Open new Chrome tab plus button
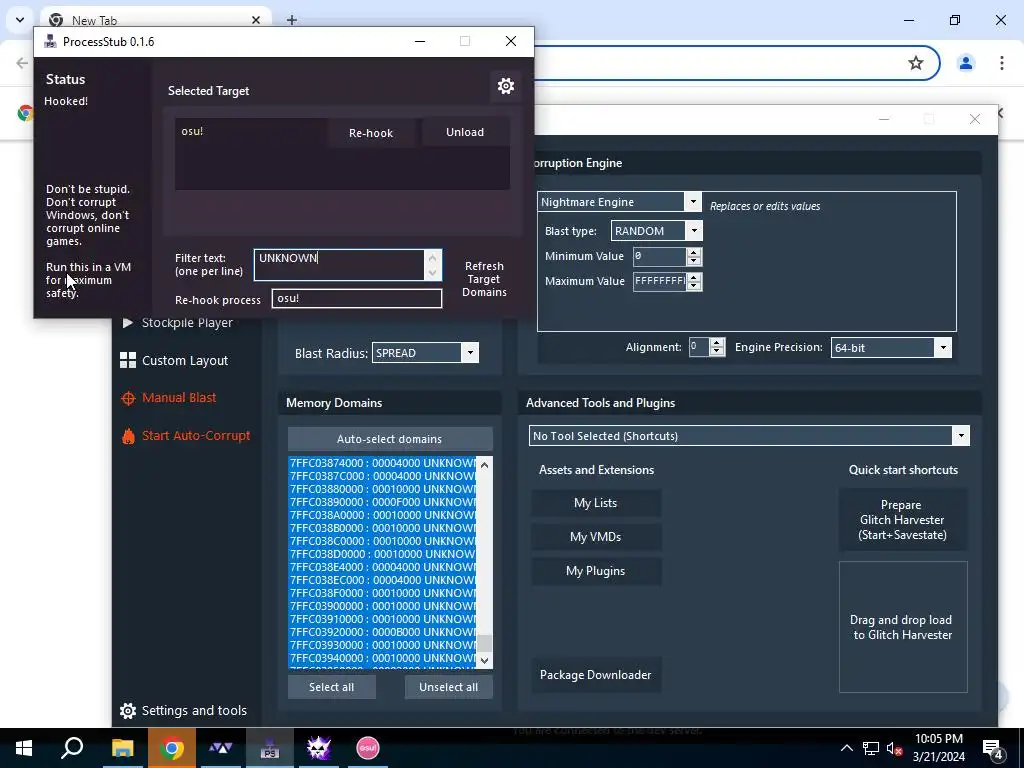This screenshot has height=768, width=1024. tap(292, 20)
